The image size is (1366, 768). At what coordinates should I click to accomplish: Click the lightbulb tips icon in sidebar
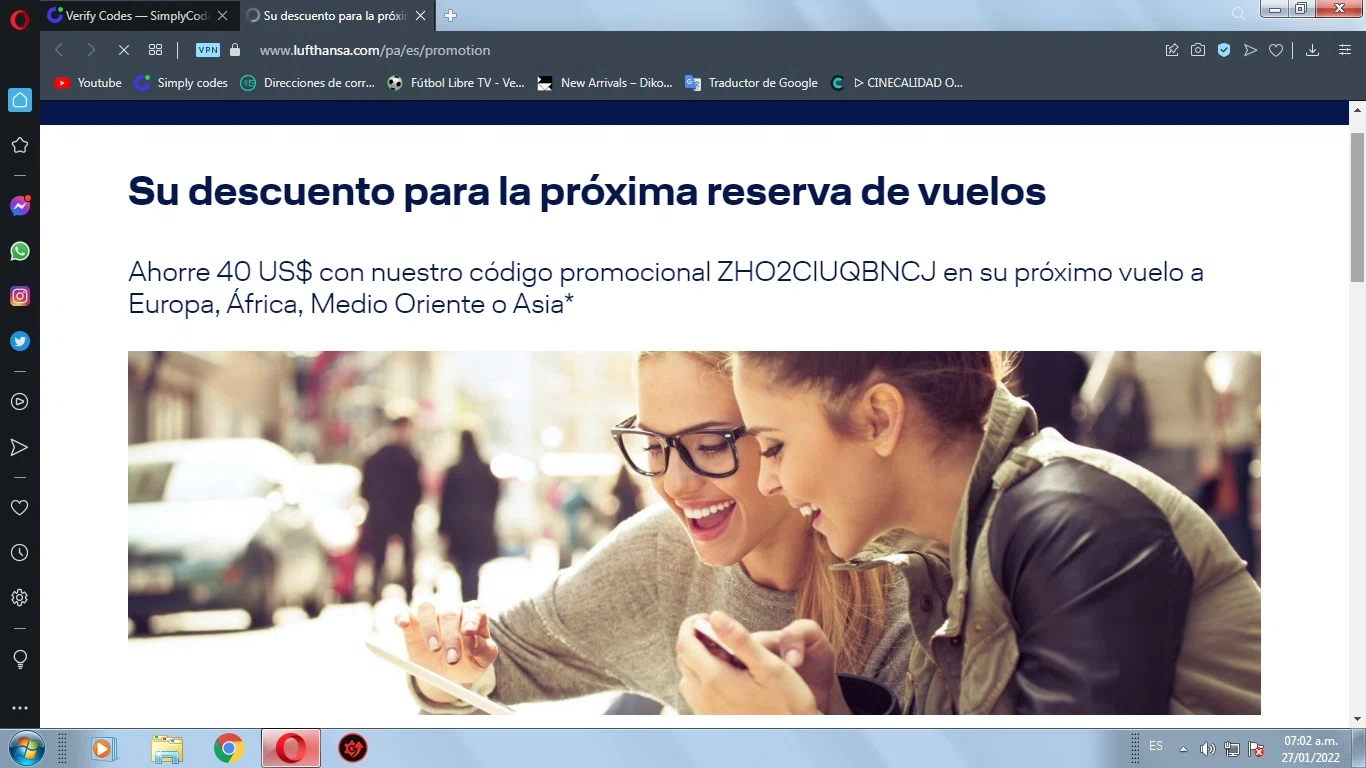point(19,659)
